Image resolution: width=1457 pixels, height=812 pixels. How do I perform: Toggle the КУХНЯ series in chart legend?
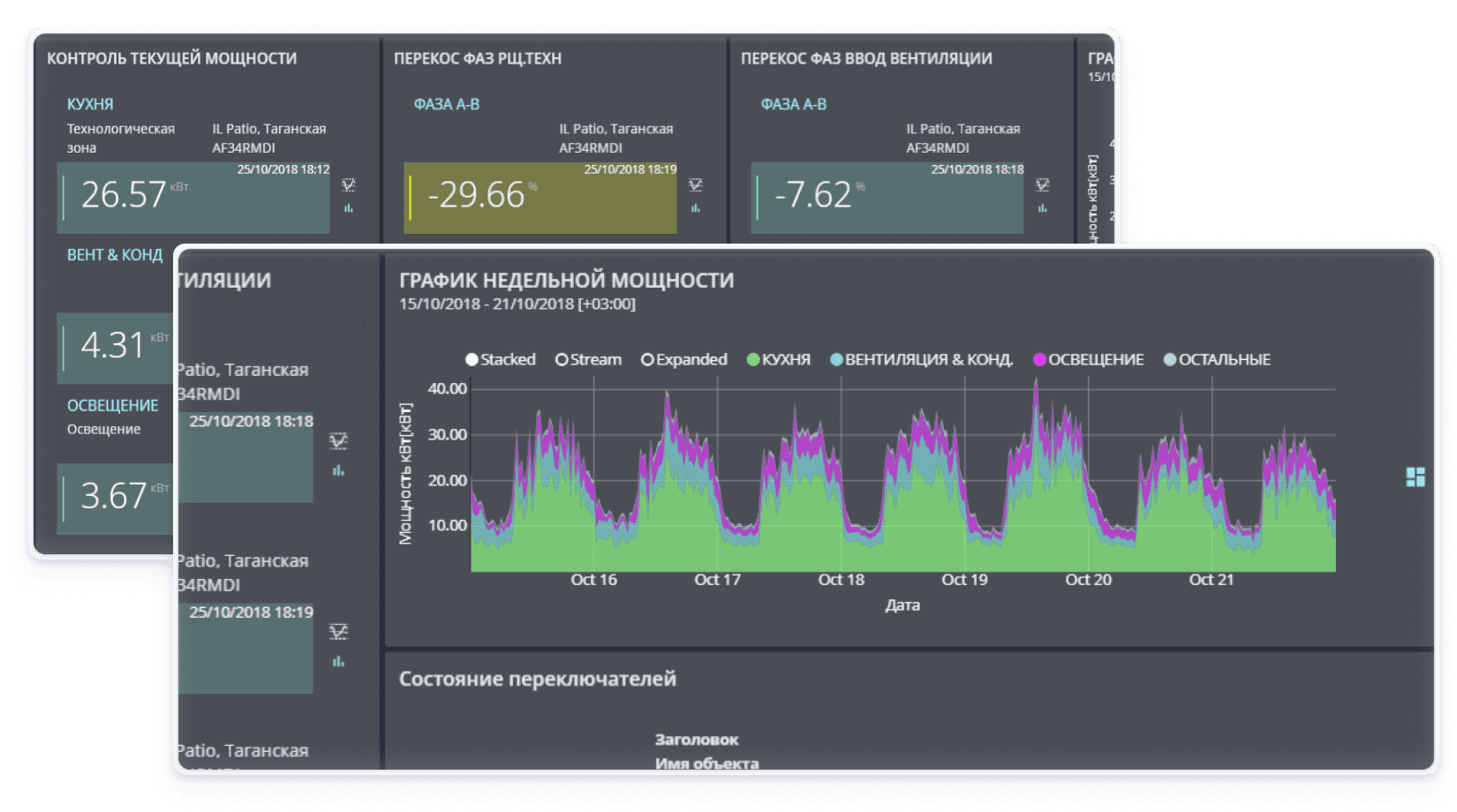779,359
